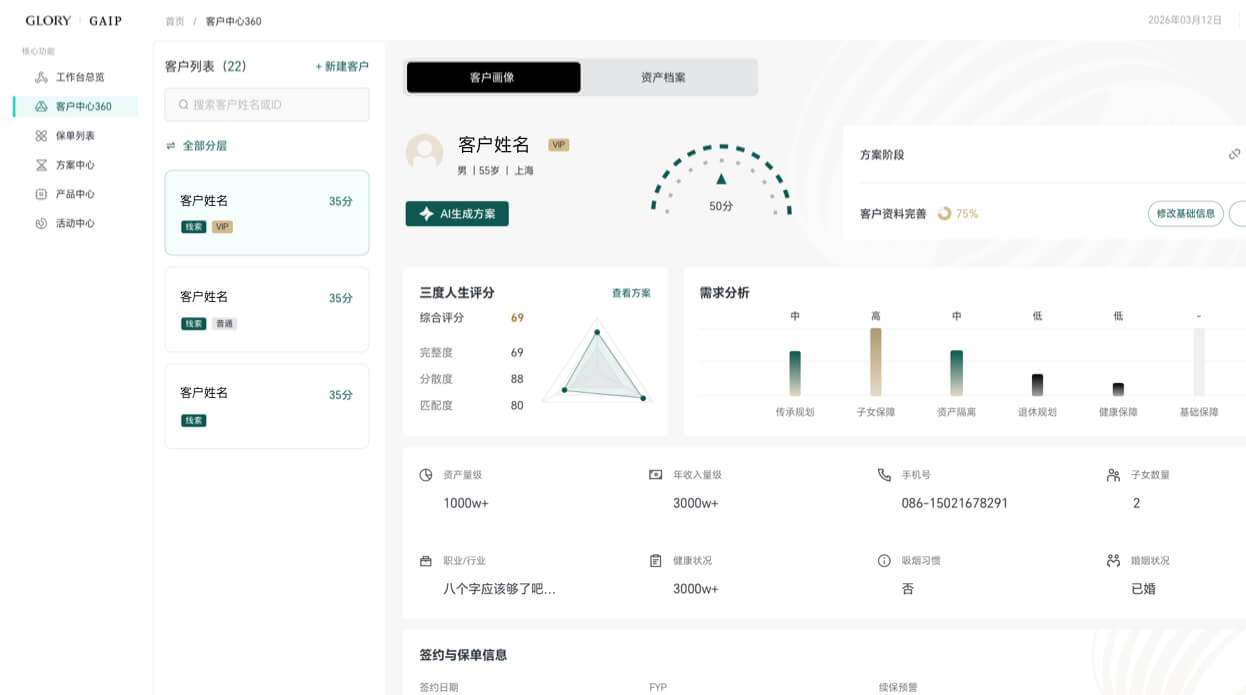The width and height of the screenshot is (1246, 695).
Task: Click the 传承规划 green bar
Action: pos(795,373)
